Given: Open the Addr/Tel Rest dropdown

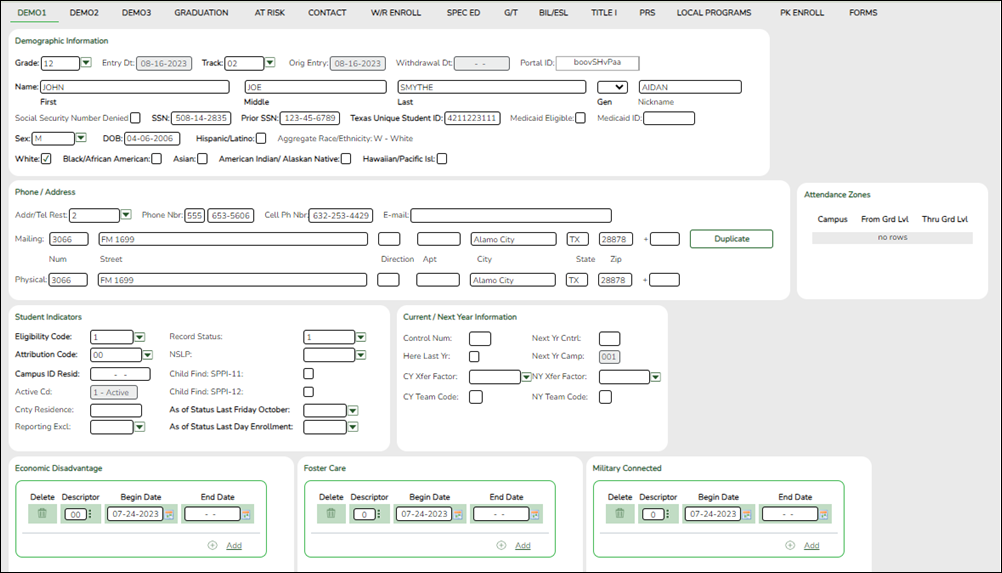Looking at the screenshot, I should pos(126,215).
